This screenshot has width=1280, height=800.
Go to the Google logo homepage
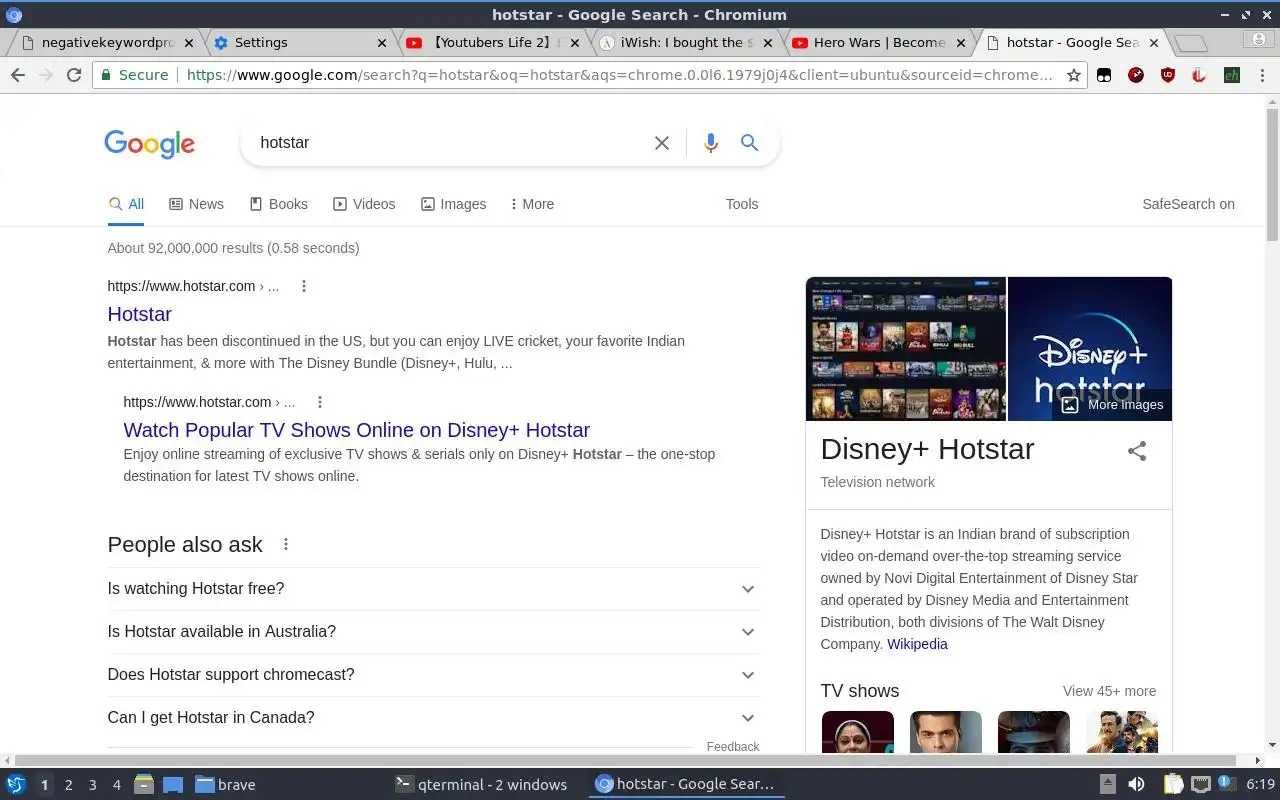[149, 144]
